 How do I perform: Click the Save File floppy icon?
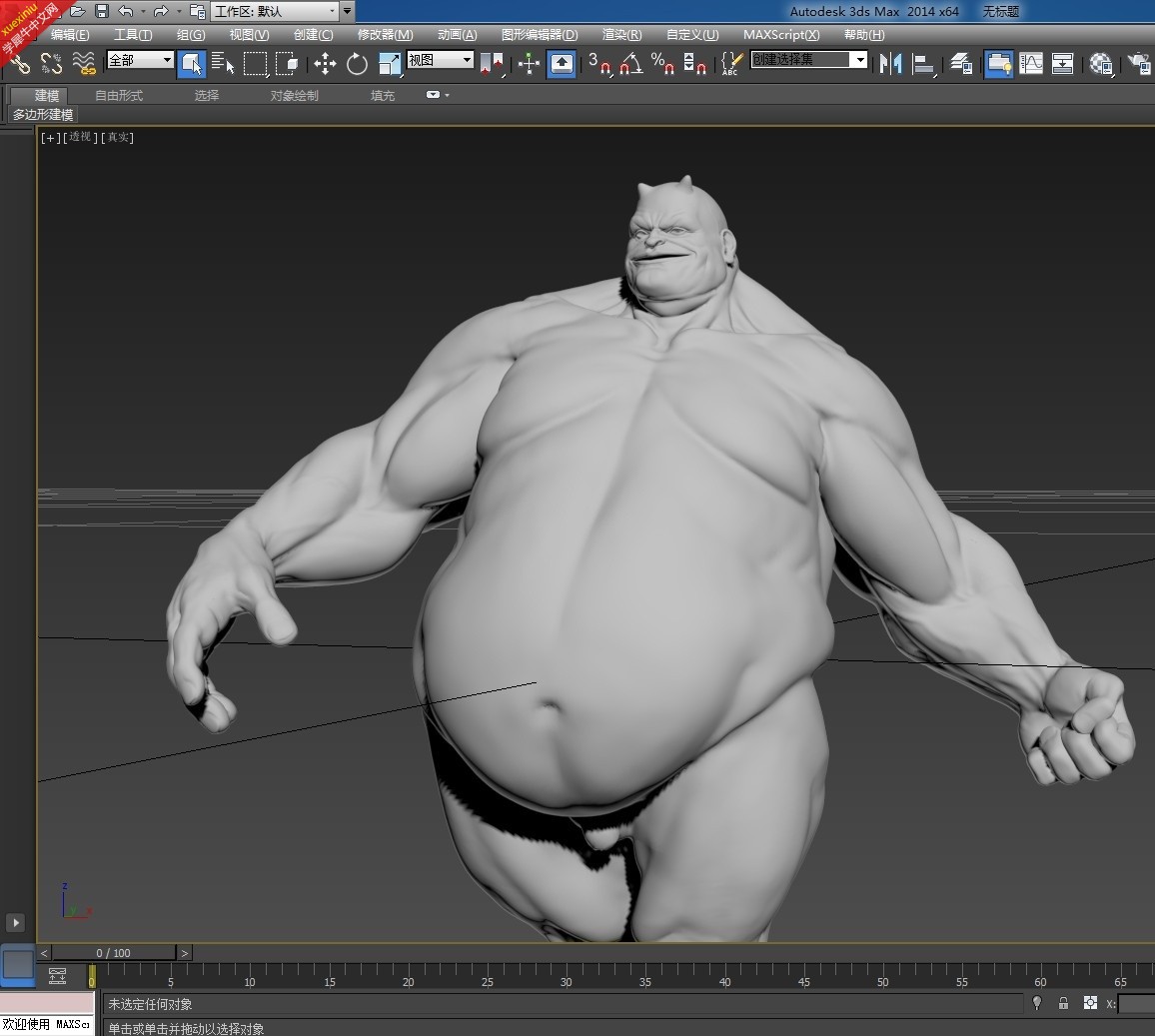[x=102, y=11]
